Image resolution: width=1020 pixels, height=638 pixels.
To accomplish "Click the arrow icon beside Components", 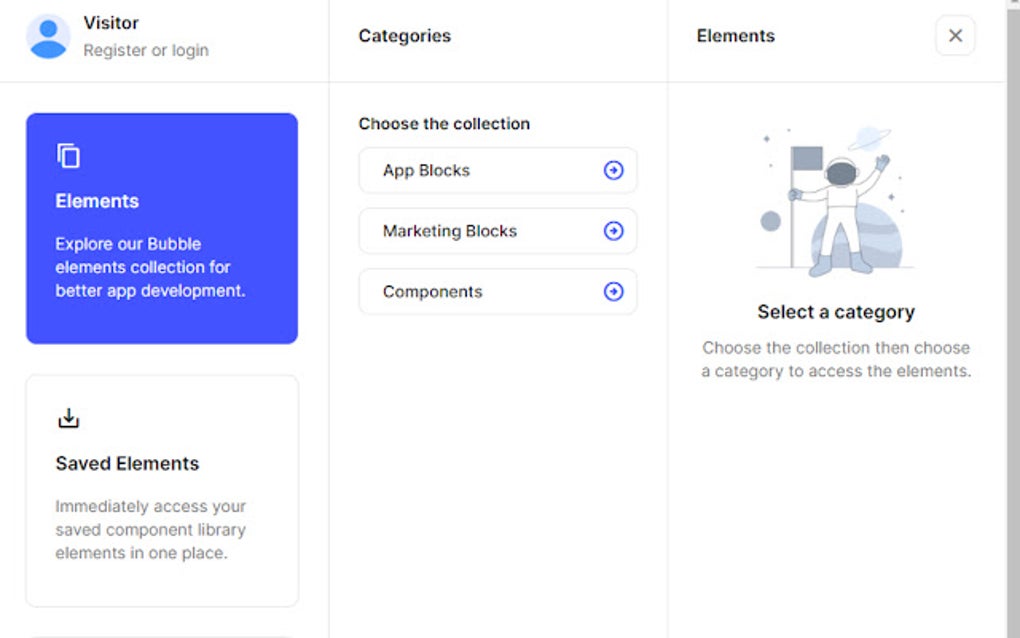I will (x=613, y=292).
